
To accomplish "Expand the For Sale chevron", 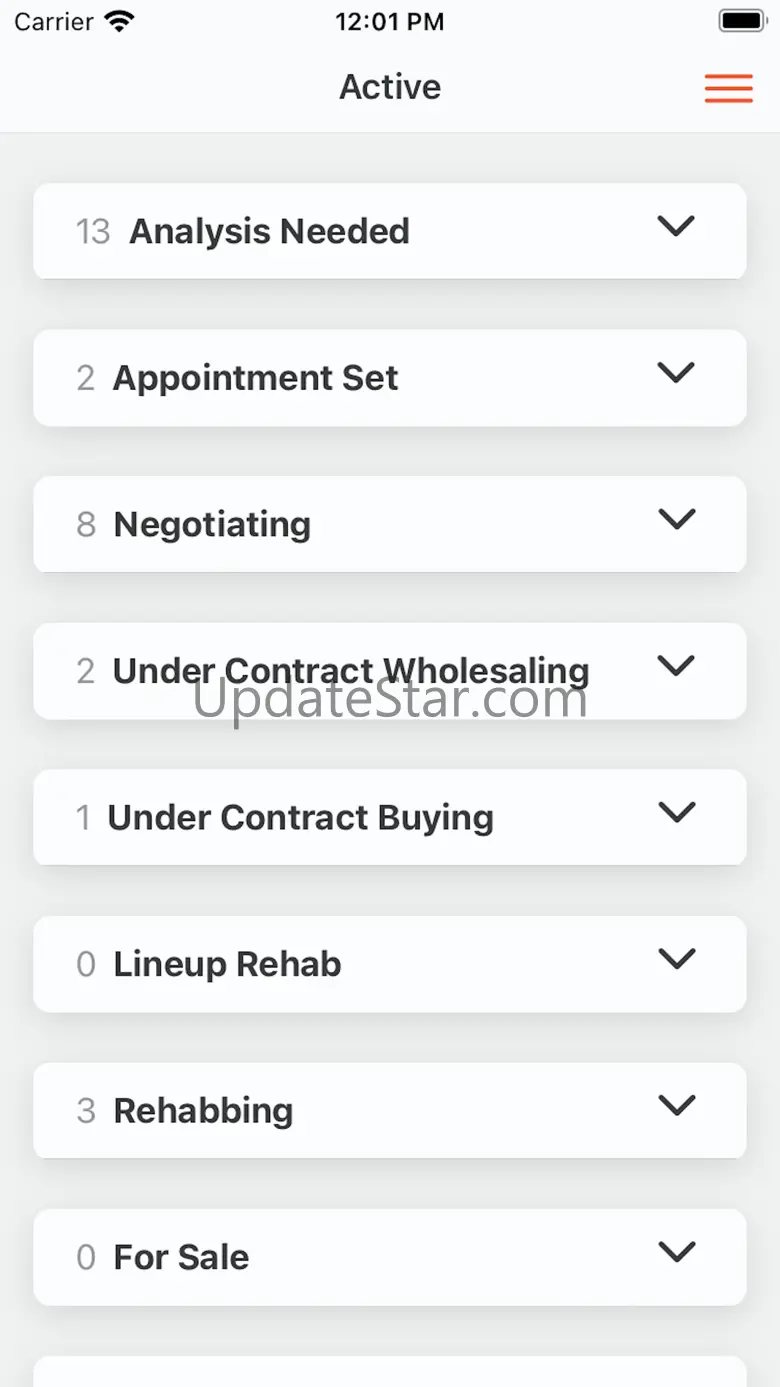I will coord(676,1252).
